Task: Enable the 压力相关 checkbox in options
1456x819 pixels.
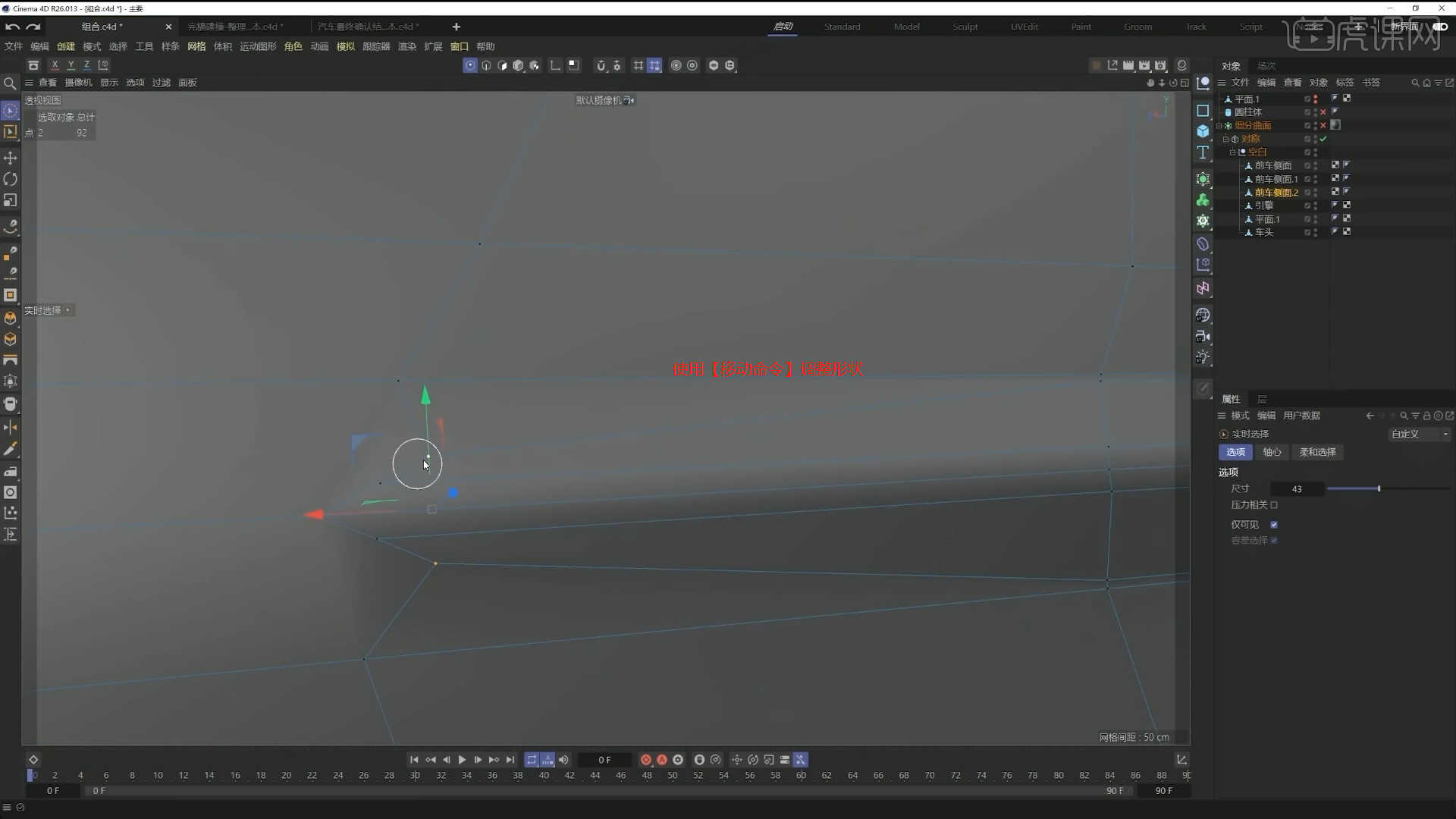Action: [1276, 505]
